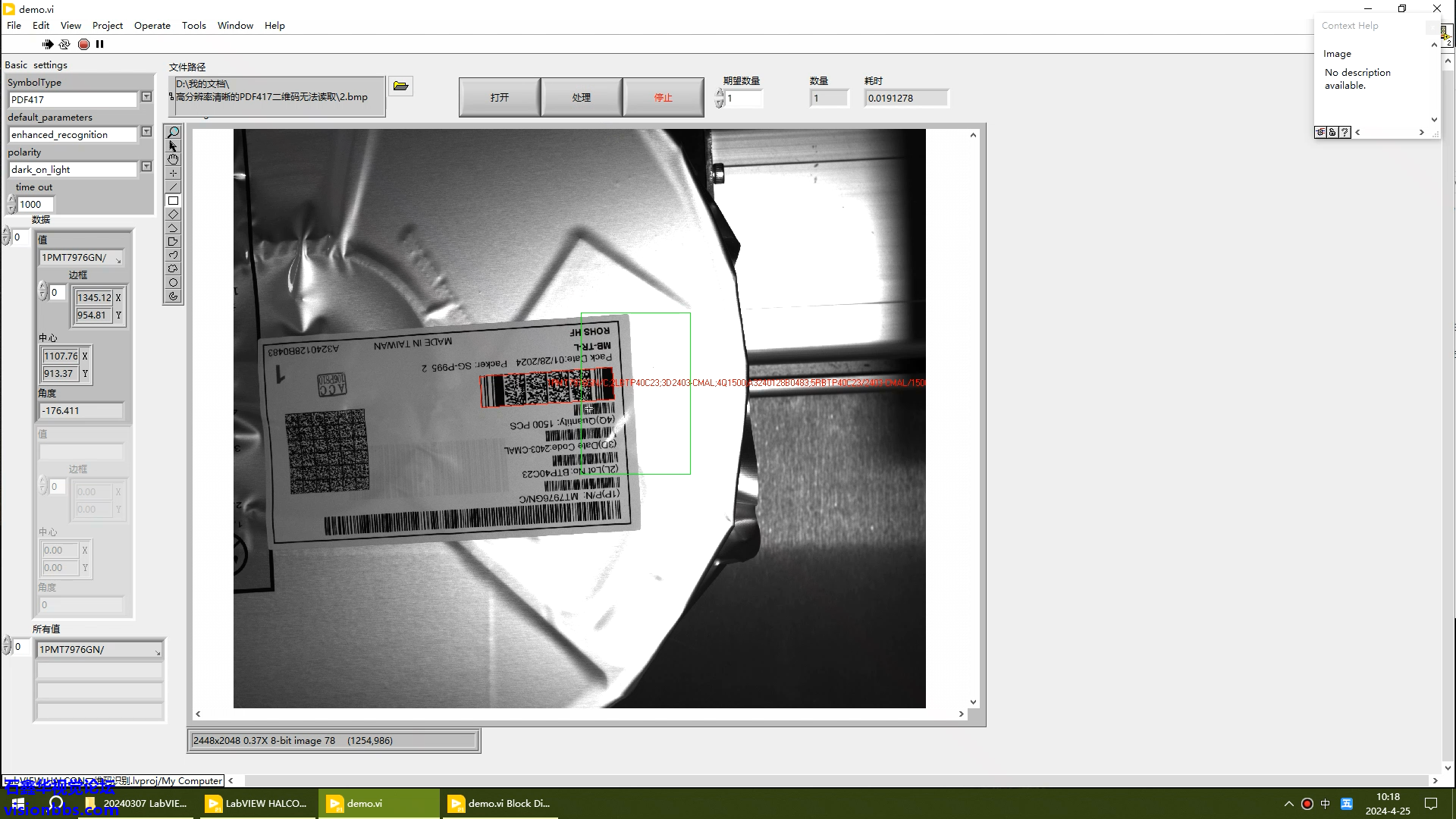1456x819 pixels.
Task: Open the default_parameters dropdown
Action: (x=146, y=132)
